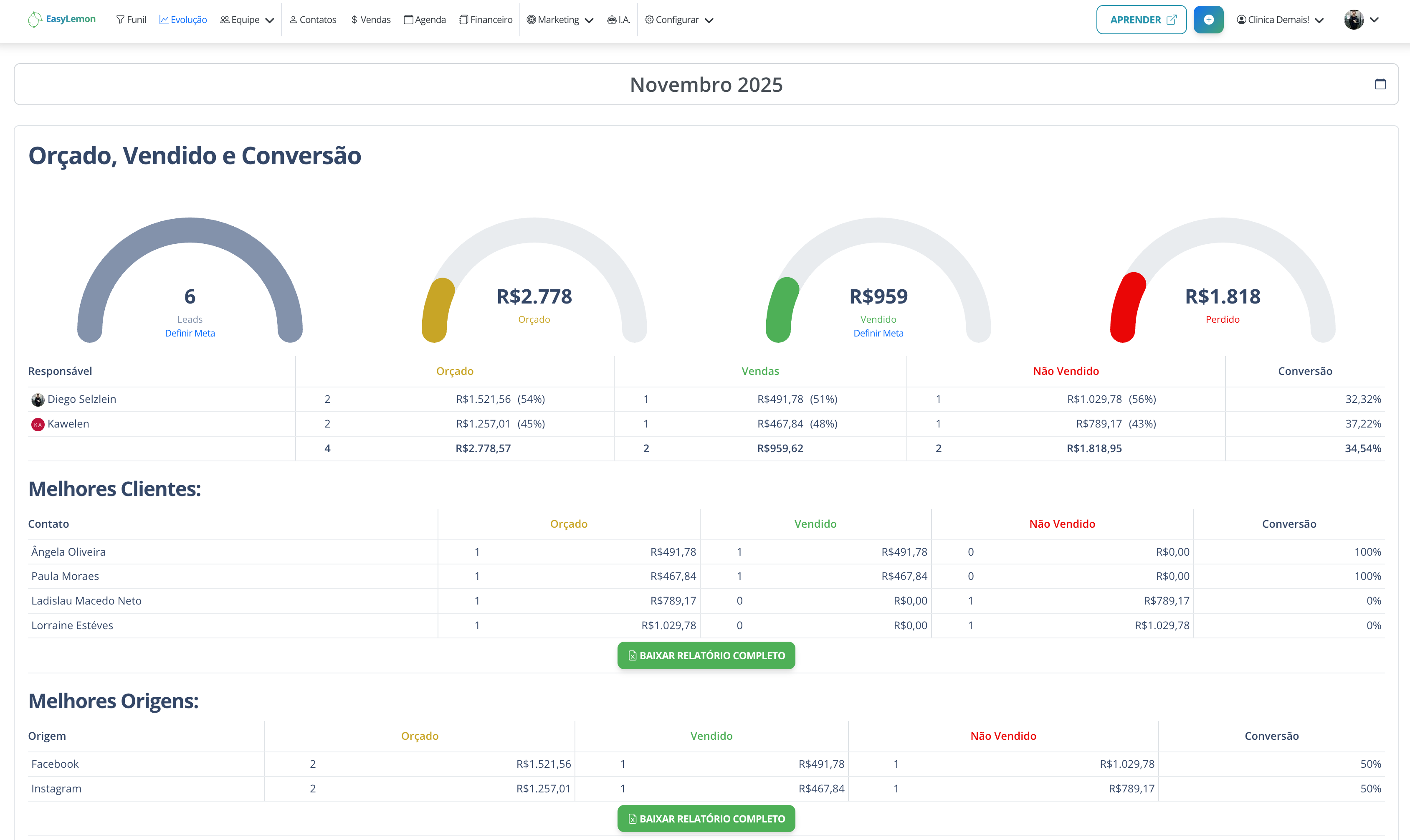Click the APRENDER button
The height and width of the screenshot is (840, 1410).
point(1141,20)
